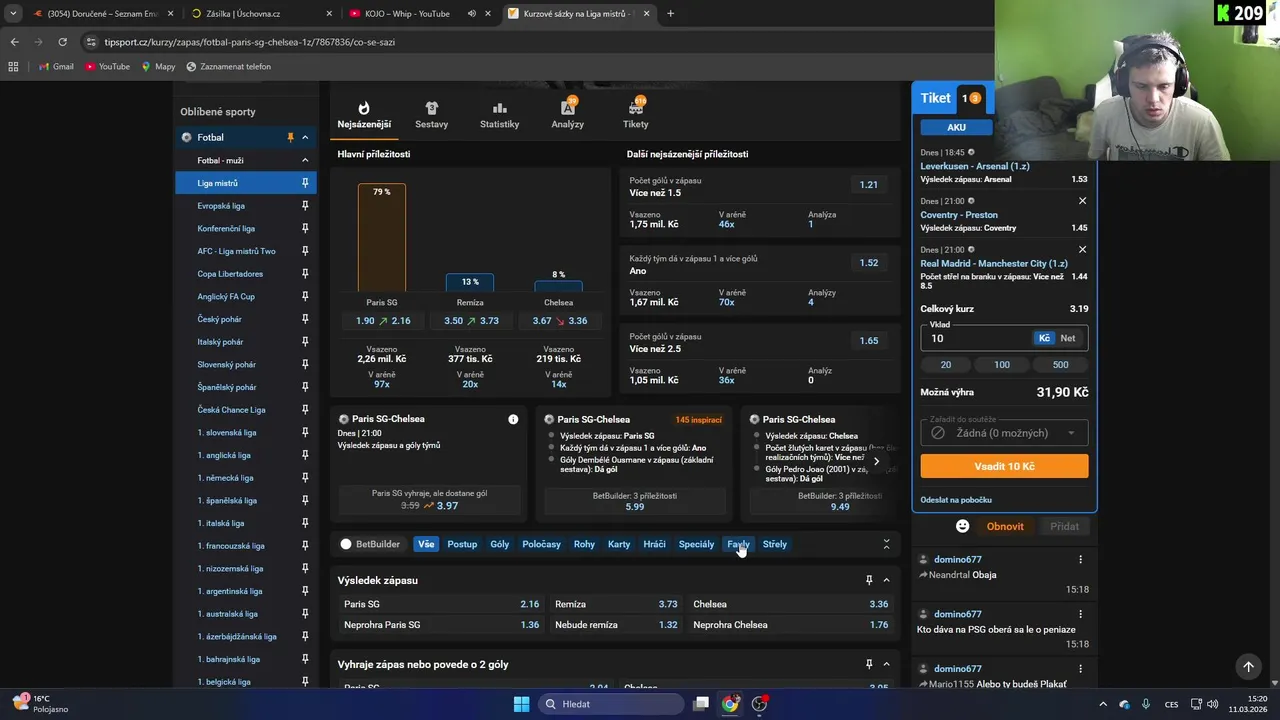Open the Gmail bookmark

coord(56,66)
